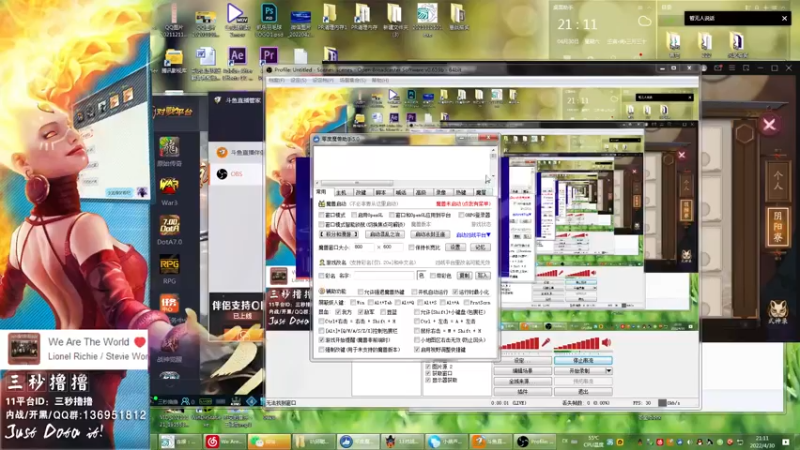800x450 pixels.
Task: Click 编辑场景 button in OBS
Action: 522,371
